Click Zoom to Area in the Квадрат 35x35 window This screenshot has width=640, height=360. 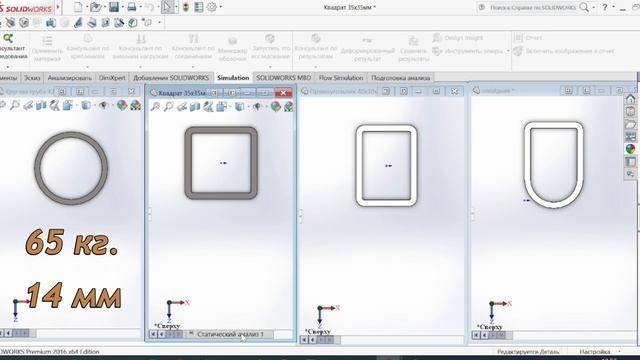[x=168, y=107]
